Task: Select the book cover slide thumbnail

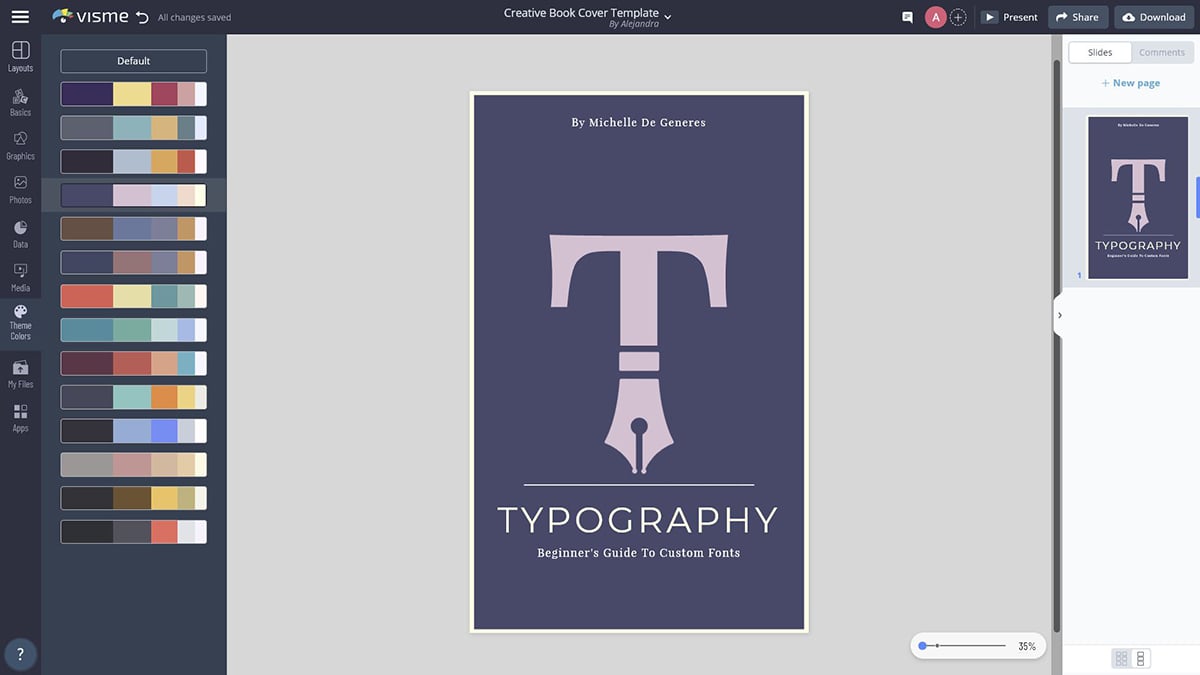Action: click(1137, 197)
